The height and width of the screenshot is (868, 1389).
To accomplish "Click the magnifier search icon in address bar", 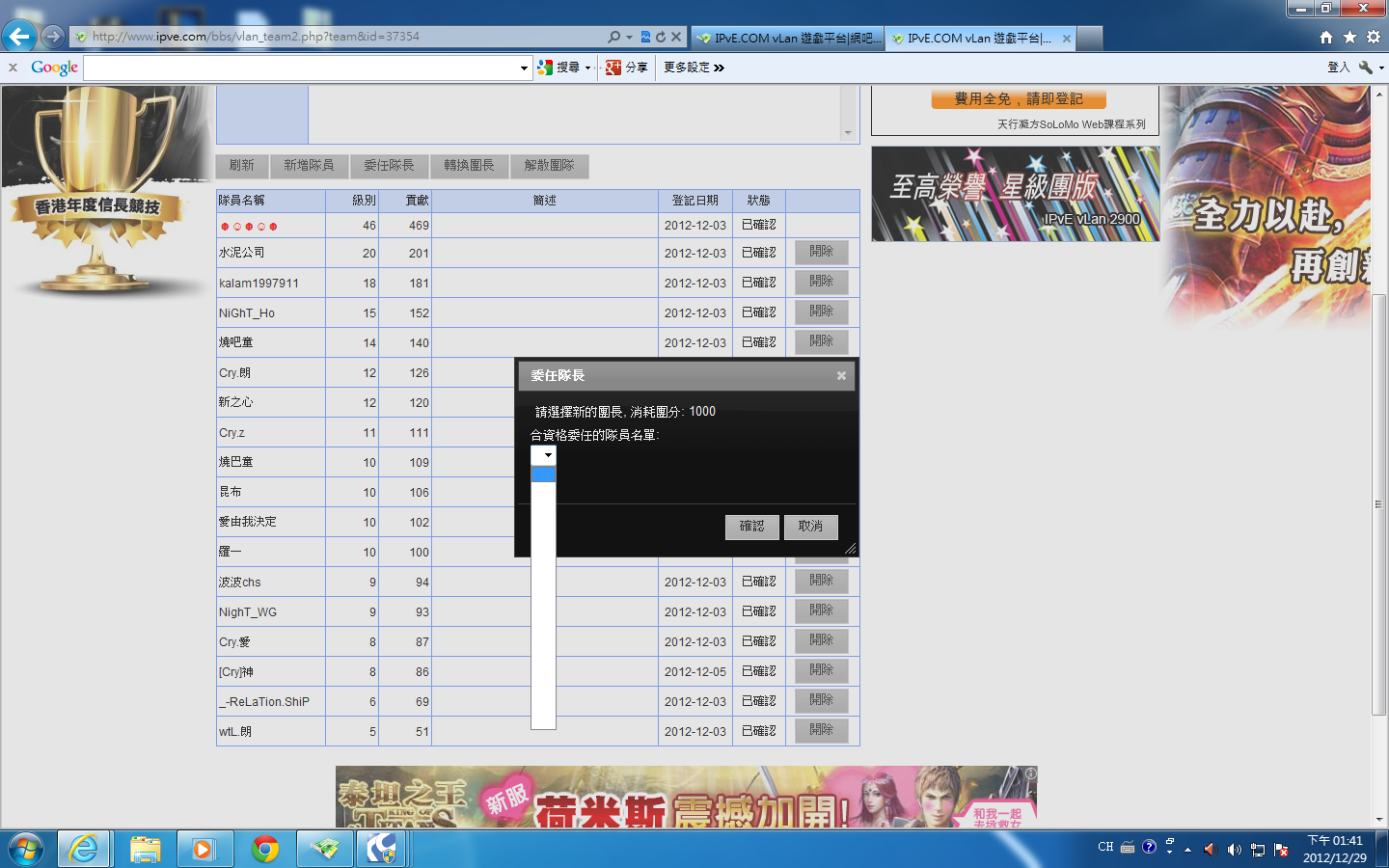I will coord(614,37).
